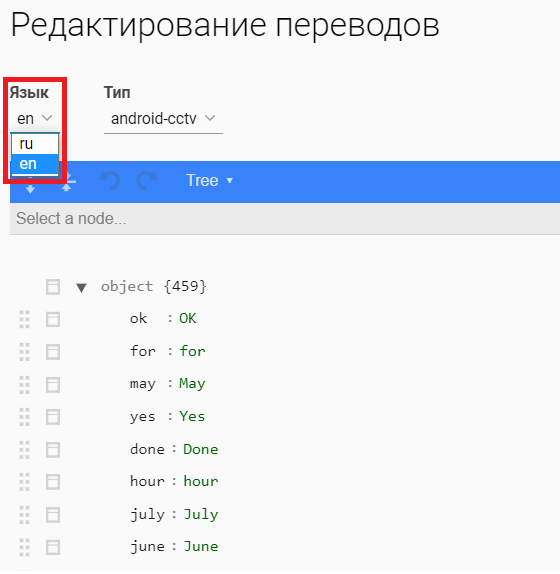Image resolution: width=560 pixels, height=574 pixels.
Task: Open actions menu for the ok row
Action: (53, 319)
